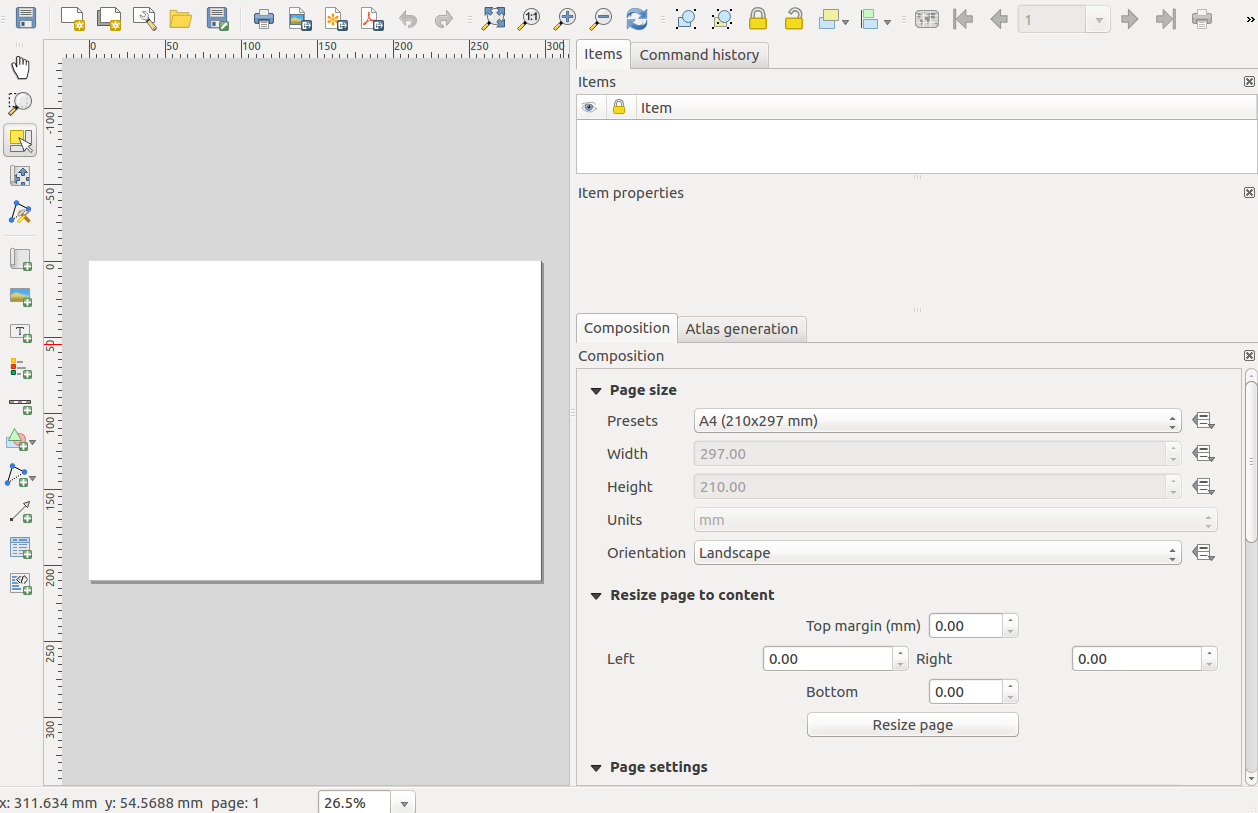This screenshot has width=1258, height=813.
Task: Pick the Add legend tool
Action: click(x=20, y=369)
